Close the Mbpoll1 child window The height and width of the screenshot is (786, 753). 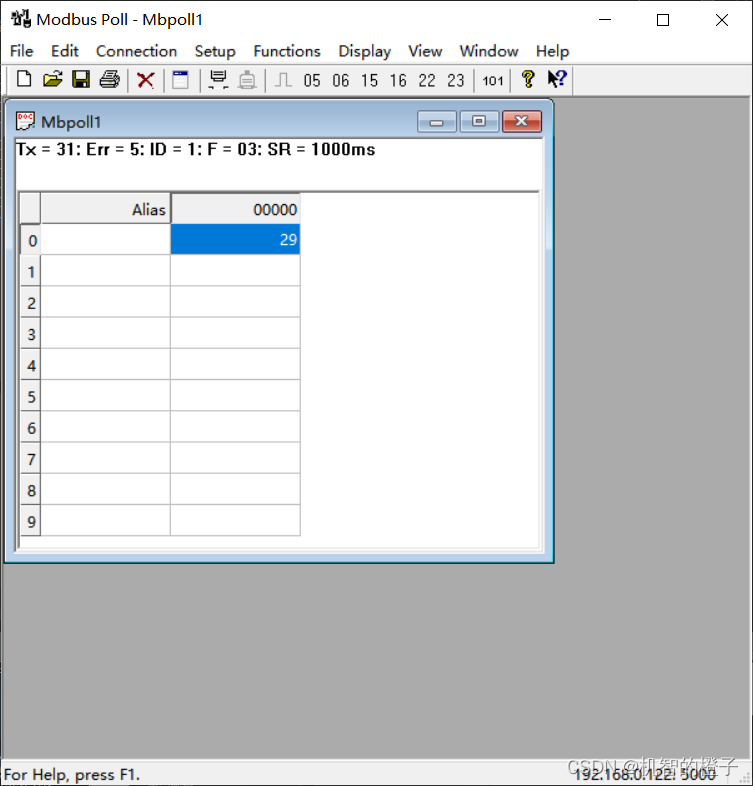coord(522,122)
